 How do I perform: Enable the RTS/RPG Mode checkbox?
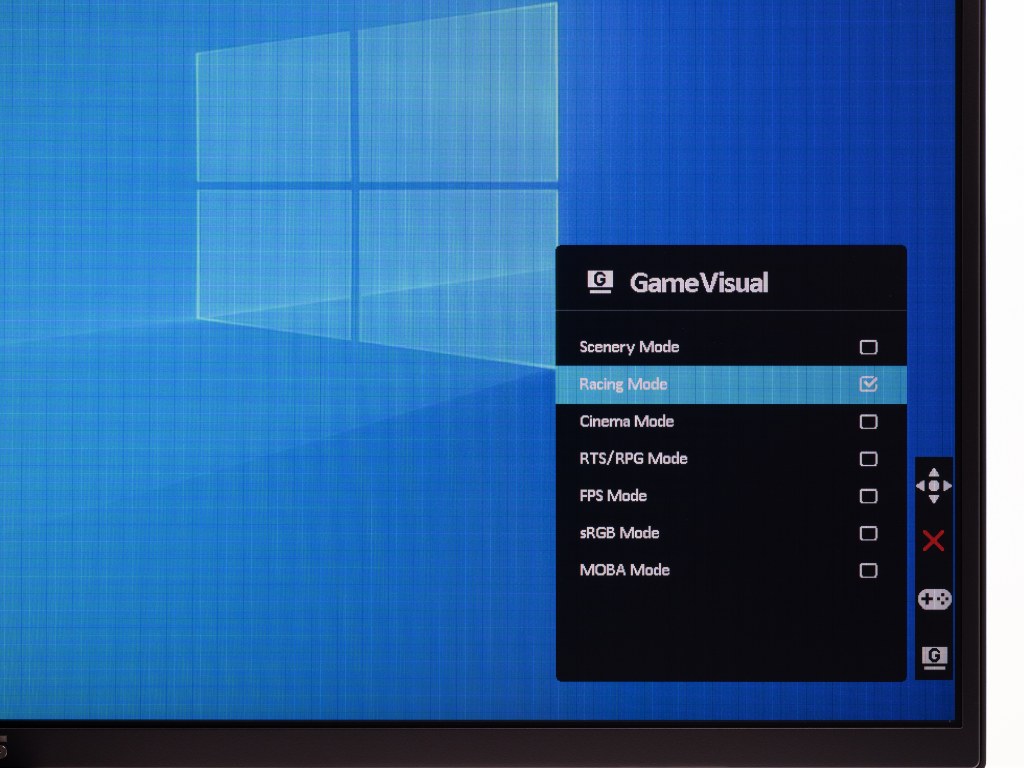(x=869, y=458)
